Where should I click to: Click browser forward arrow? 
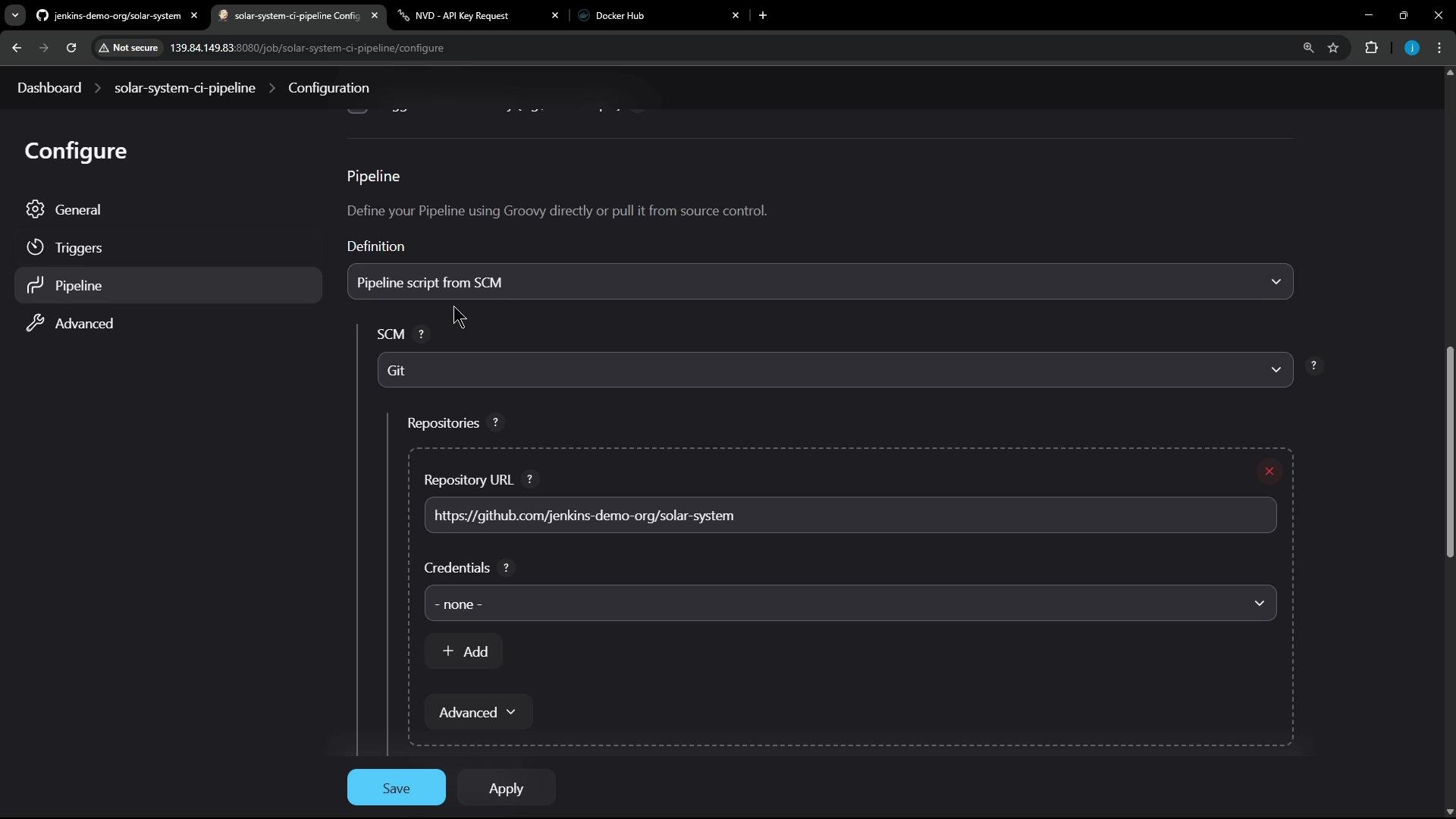(x=43, y=48)
